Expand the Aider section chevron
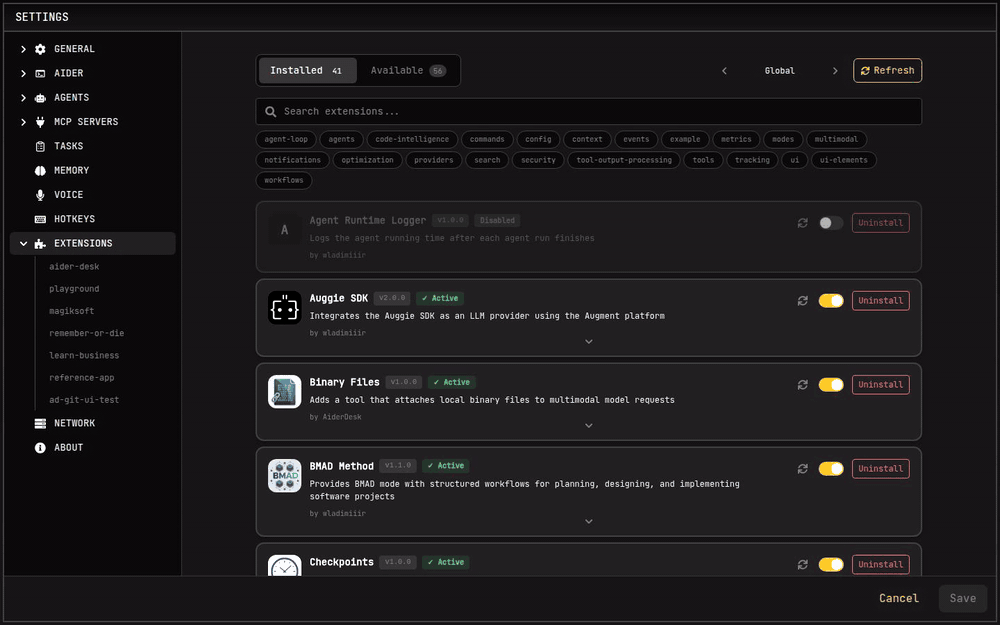The width and height of the screenshot is (1000, 625). (x=24, y=73)
